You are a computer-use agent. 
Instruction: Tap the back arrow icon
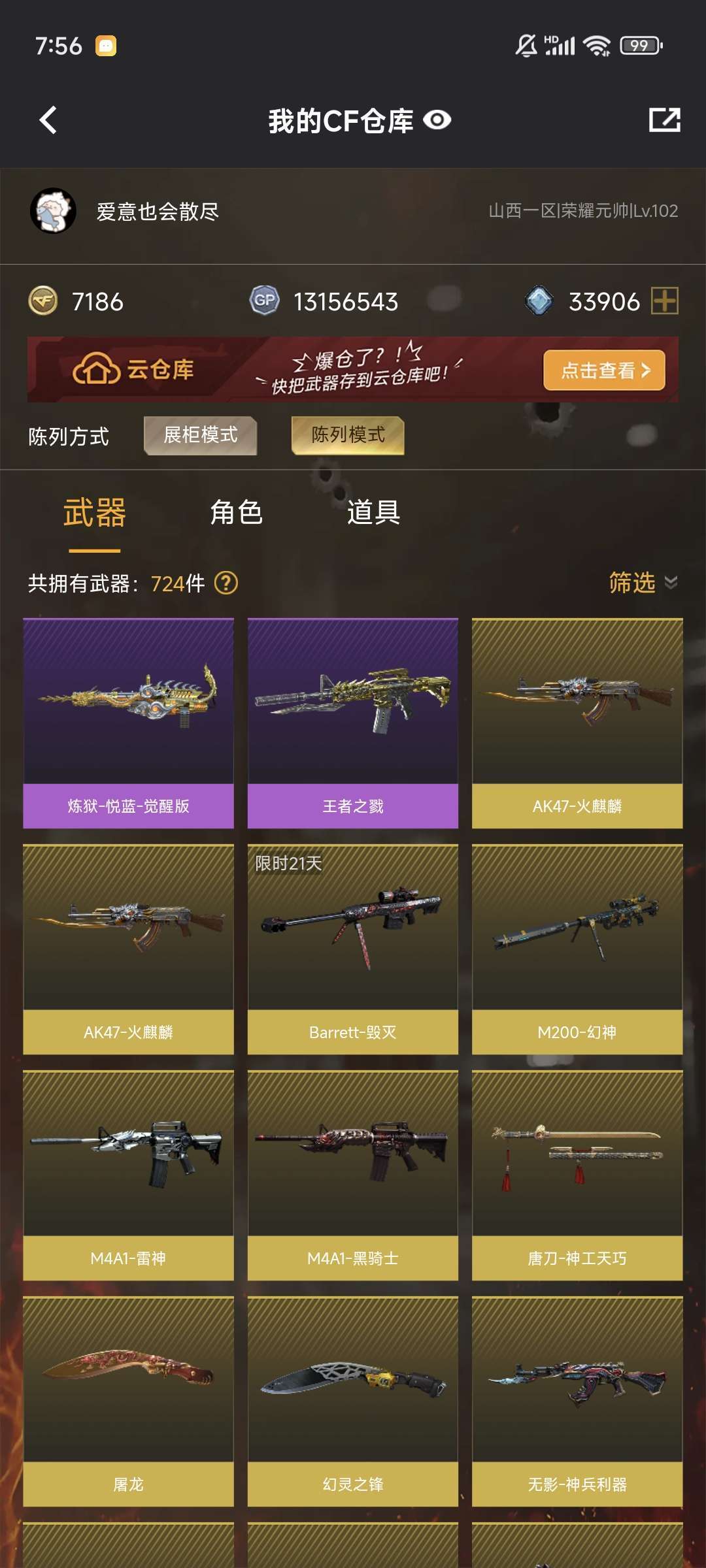click(x=48, y=120)
